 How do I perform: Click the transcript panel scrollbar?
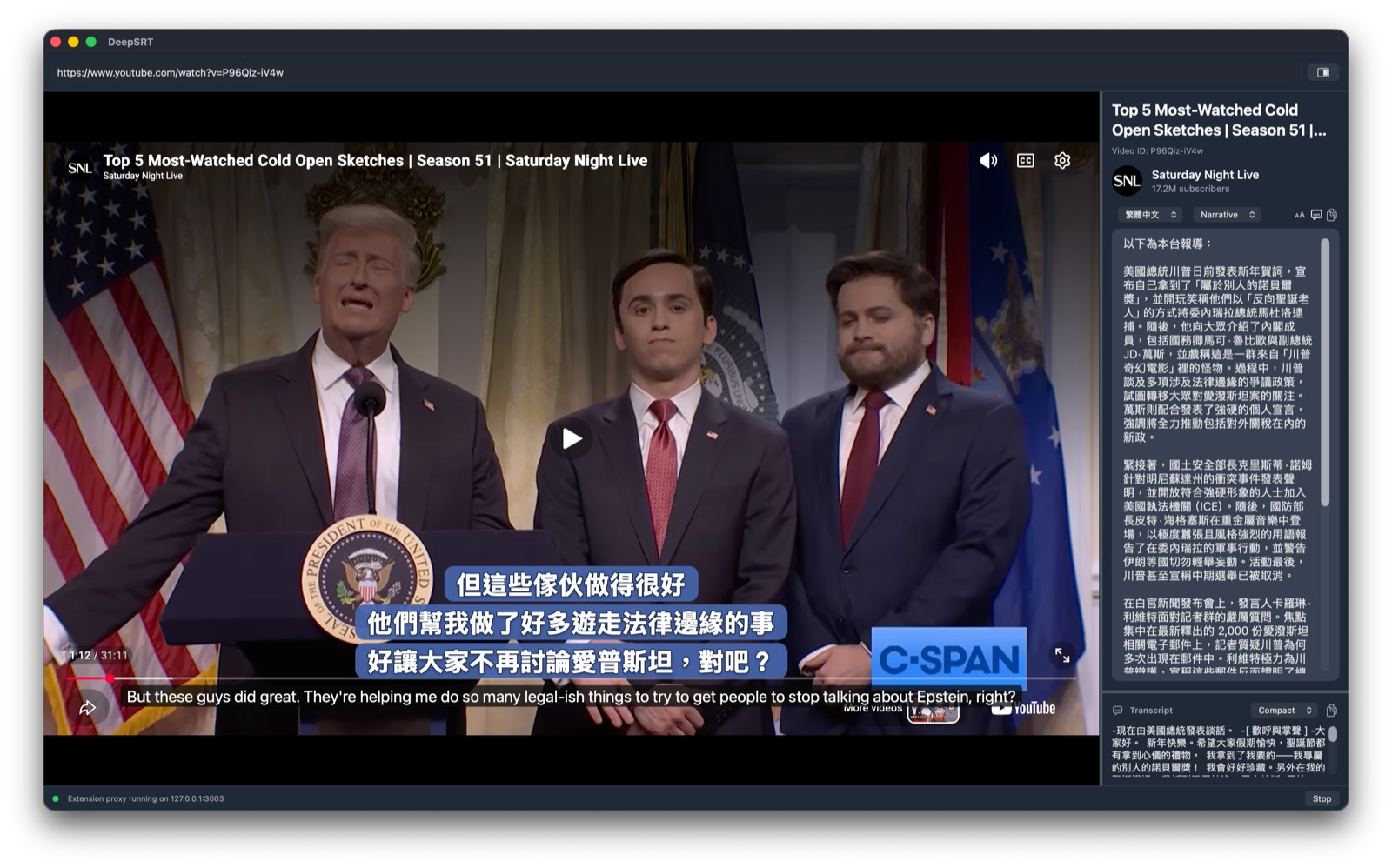coord(1332,734)
